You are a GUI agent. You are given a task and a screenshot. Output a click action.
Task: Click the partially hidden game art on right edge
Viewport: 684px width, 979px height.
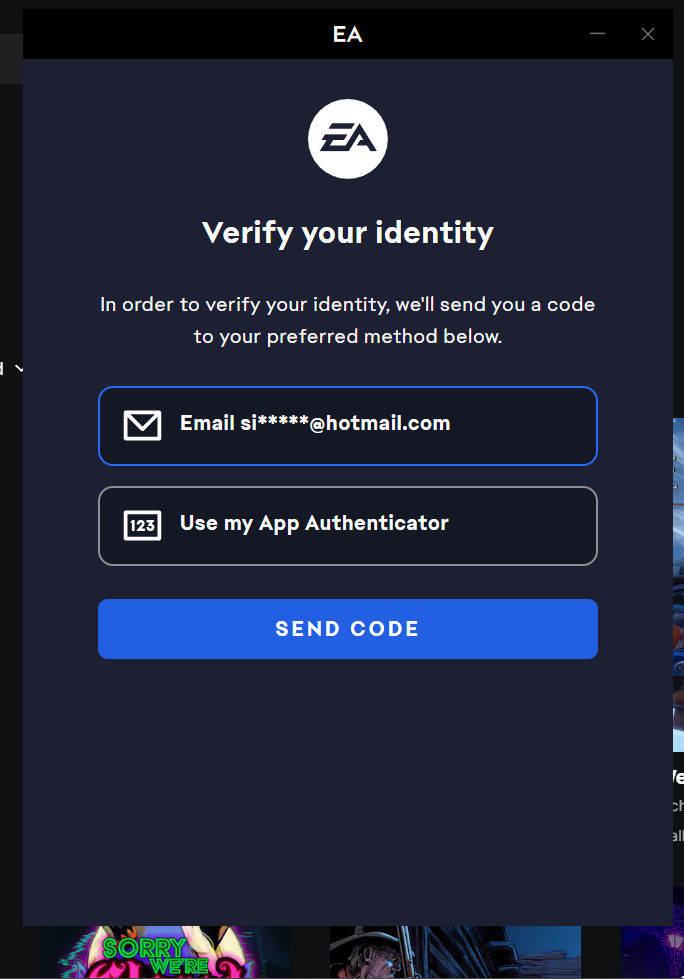[678, 580]
